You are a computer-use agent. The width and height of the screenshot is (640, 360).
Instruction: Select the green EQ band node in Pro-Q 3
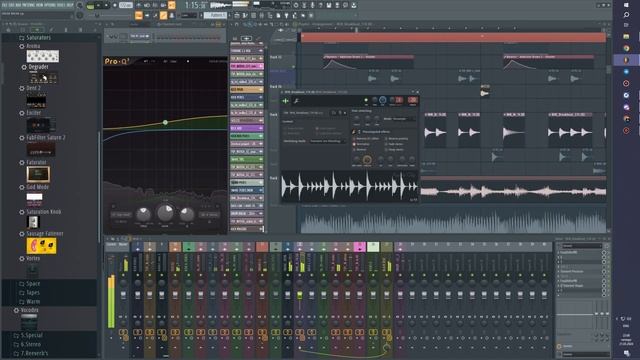165,122
